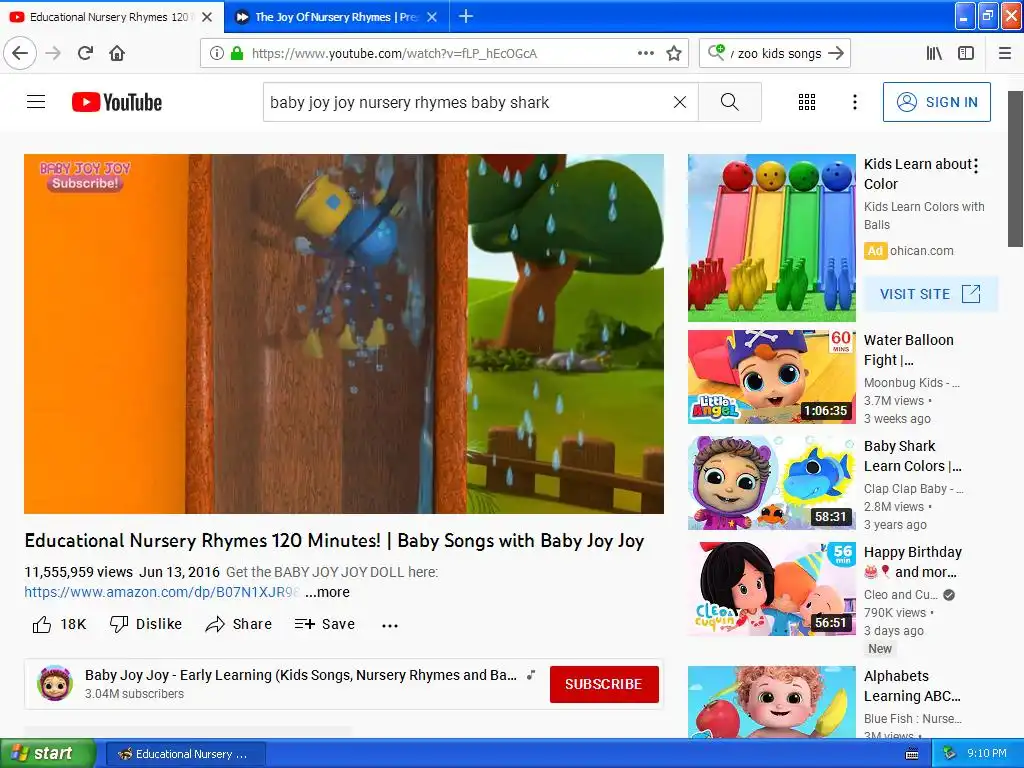Open Kids Learn about Color ad thumbnail
This screenshot has width=1024, height=768.
point(771,238)
